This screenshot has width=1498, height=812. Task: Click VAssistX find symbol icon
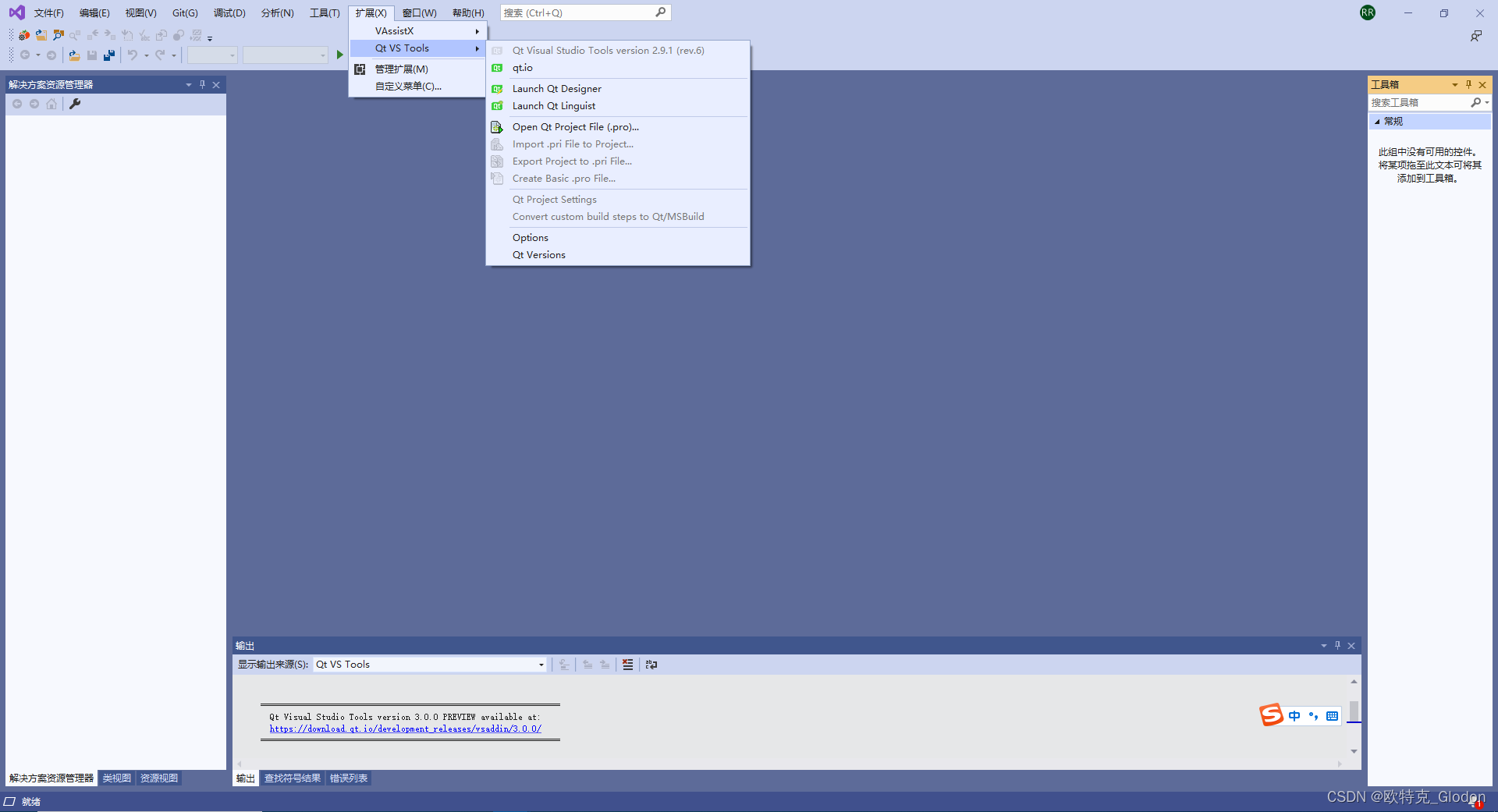point(58,35)
